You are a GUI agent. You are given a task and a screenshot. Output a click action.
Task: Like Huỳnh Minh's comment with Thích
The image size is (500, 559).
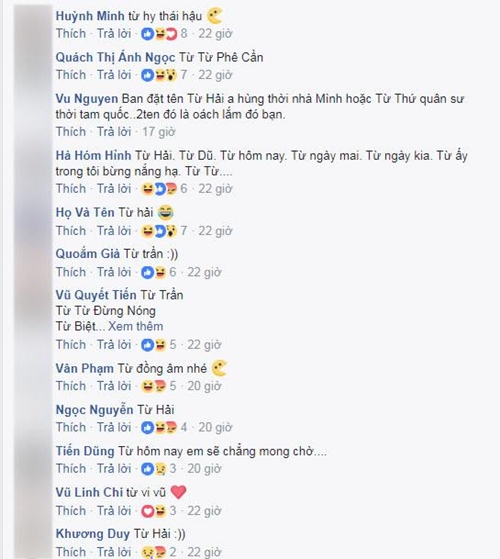click(x=71, y=34)
